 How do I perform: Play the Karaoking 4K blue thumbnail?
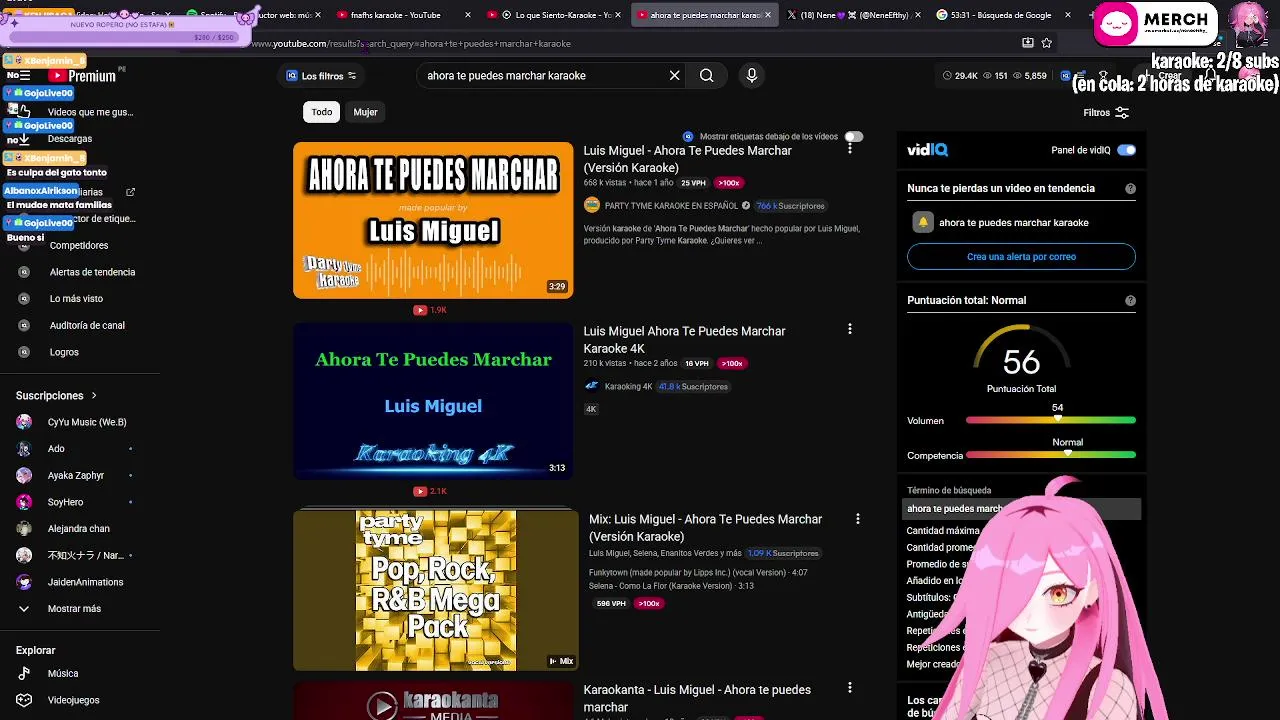pos(433,401)
